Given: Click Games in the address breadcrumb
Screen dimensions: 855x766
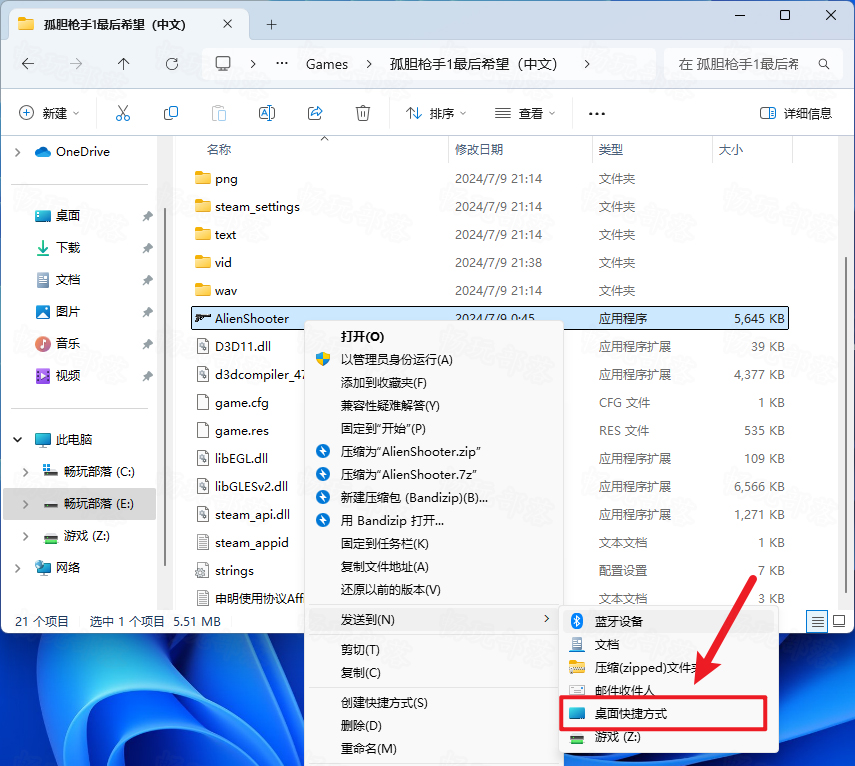Looking at the screenshot, I should coord(327,64).
